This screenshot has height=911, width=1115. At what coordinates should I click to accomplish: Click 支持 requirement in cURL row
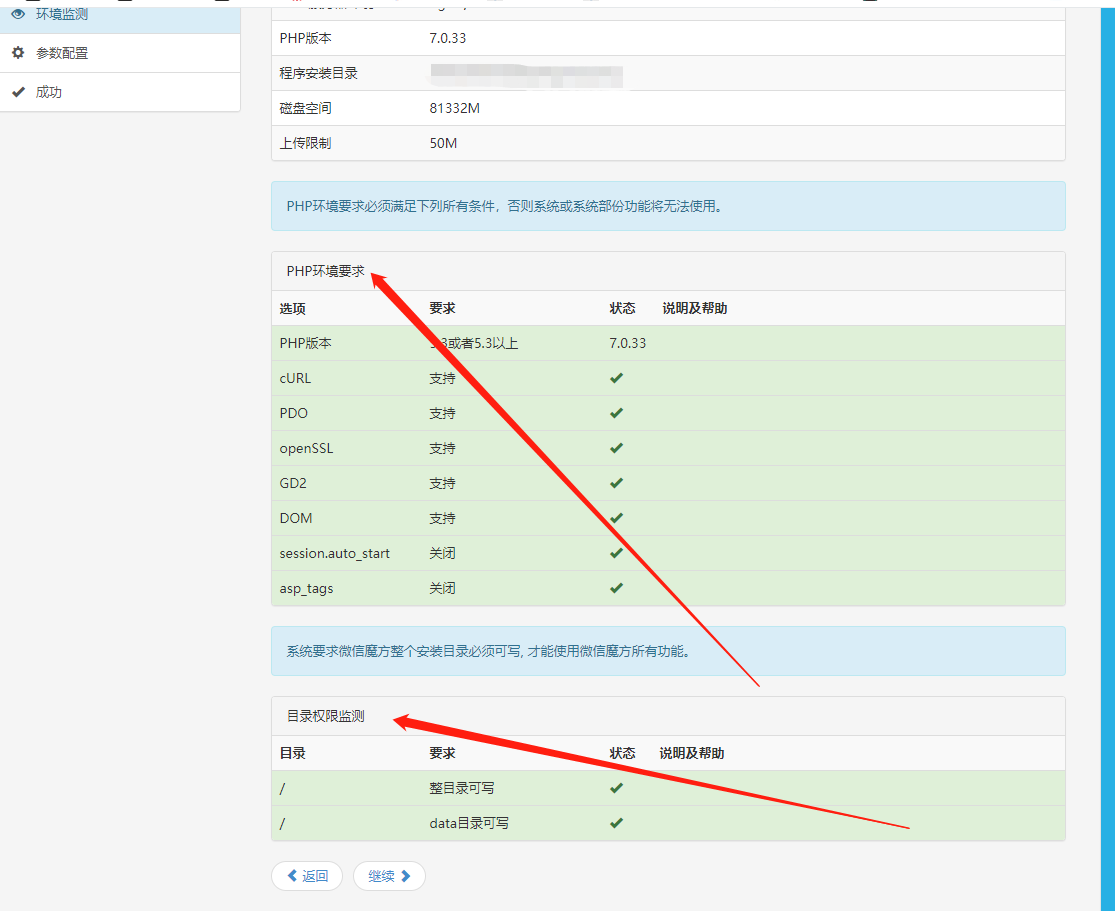(x=442, y=378)
